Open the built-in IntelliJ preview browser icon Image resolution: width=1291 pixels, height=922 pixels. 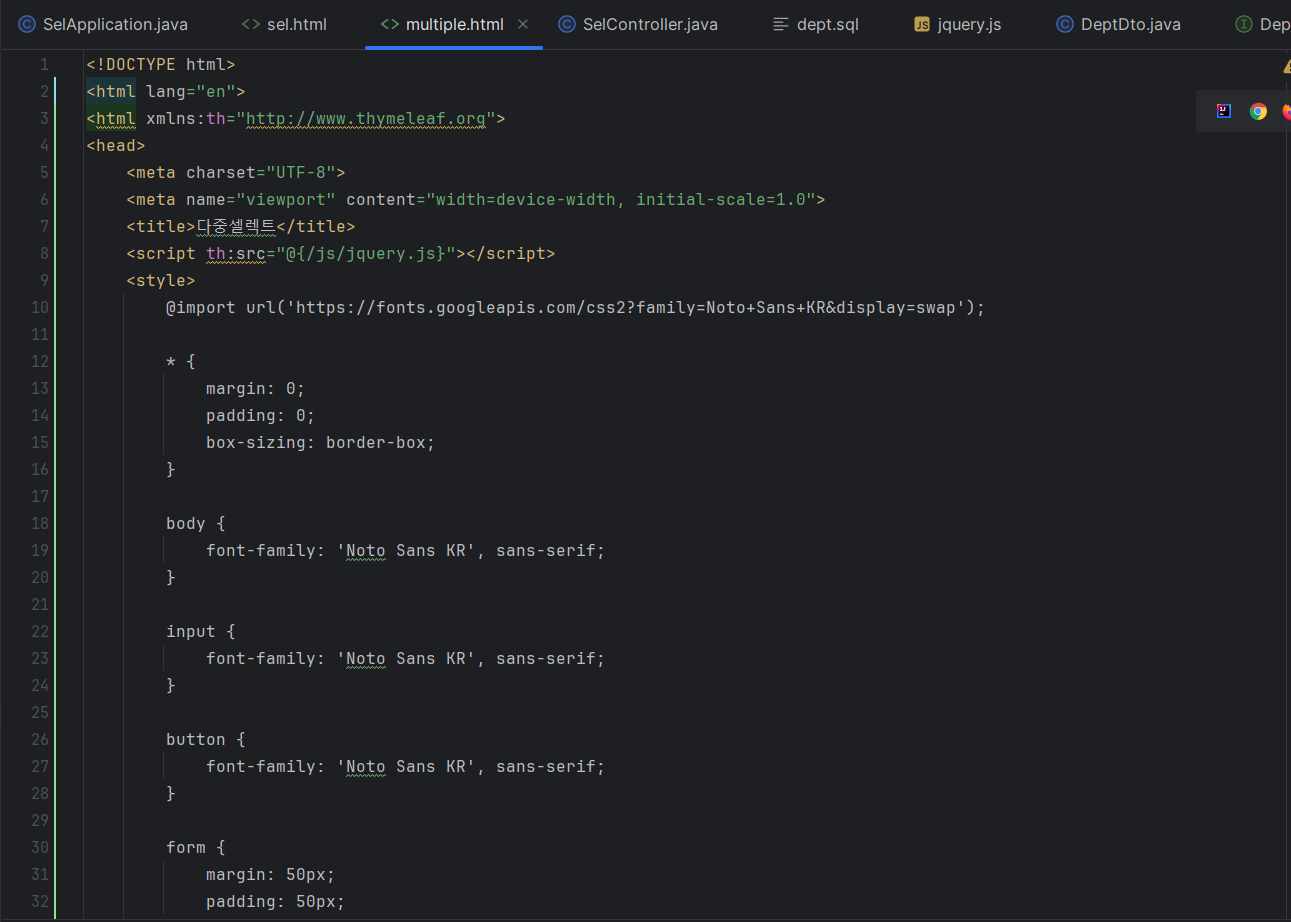[x=1224, y=111]
